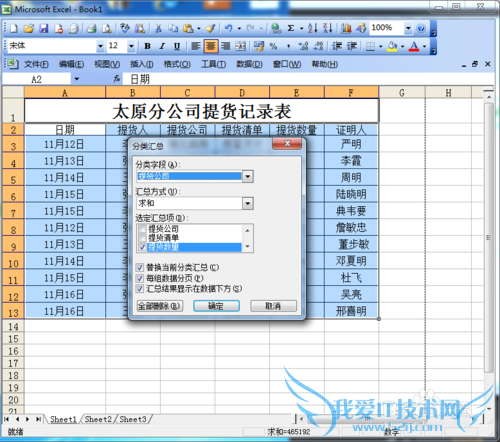Check 提货清单 in the subtotal items list
The height and width of the screenshot is (442, 500).
click(x=142, y=238)
